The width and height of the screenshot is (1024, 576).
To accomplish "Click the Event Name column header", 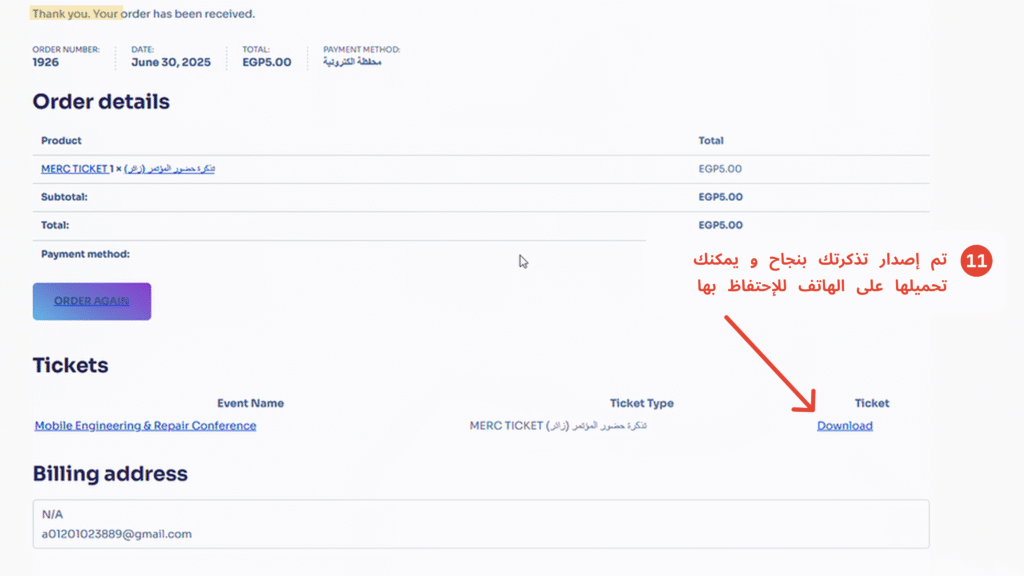I will (x=250, y=403).
